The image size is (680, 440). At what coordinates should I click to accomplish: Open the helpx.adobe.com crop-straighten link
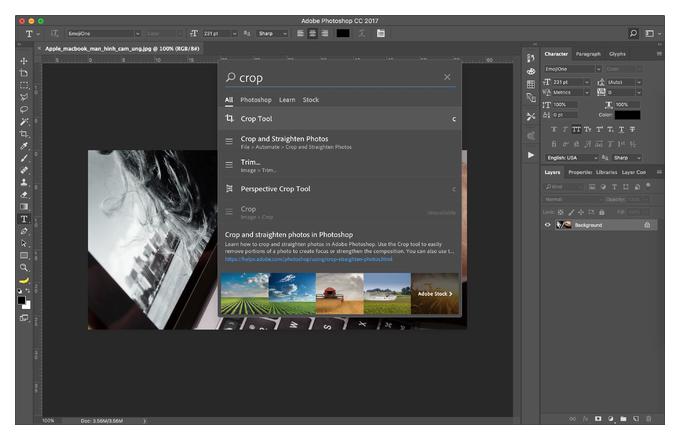click(x=308, y=259)
